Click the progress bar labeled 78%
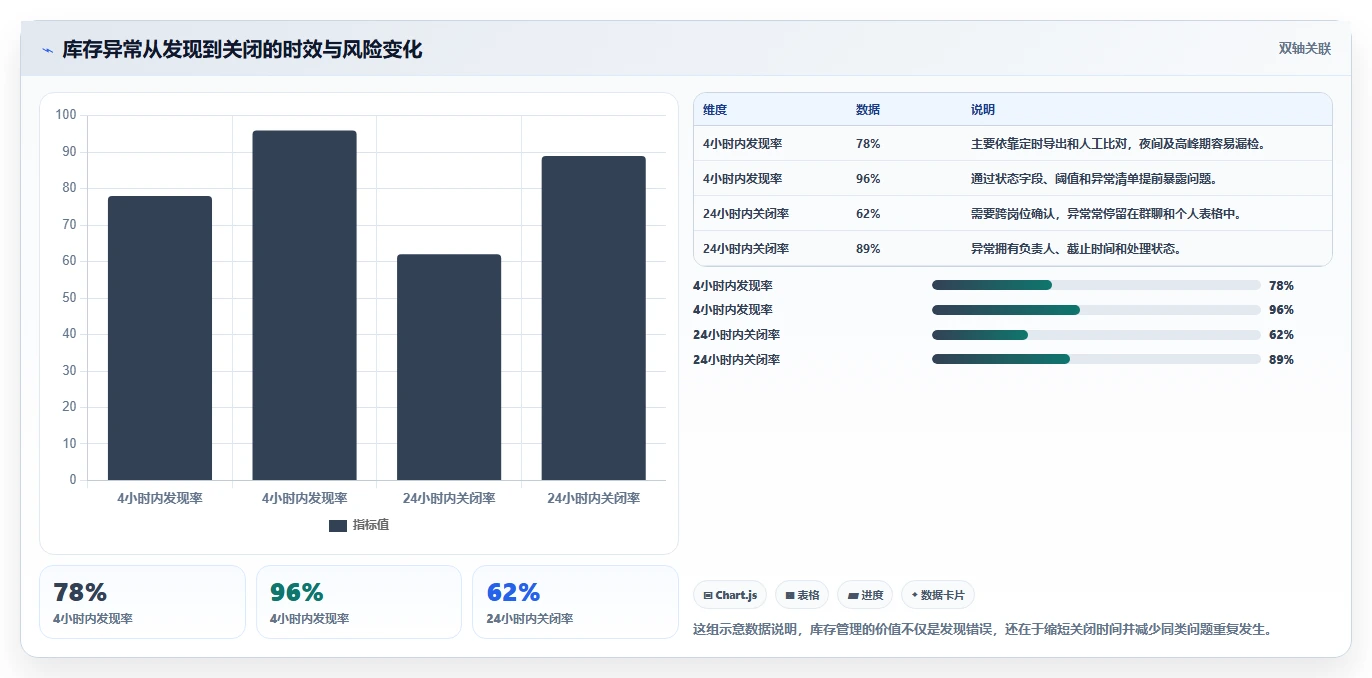The height and width of the screenshot is (678, 1372). [x=1096, y=285]
